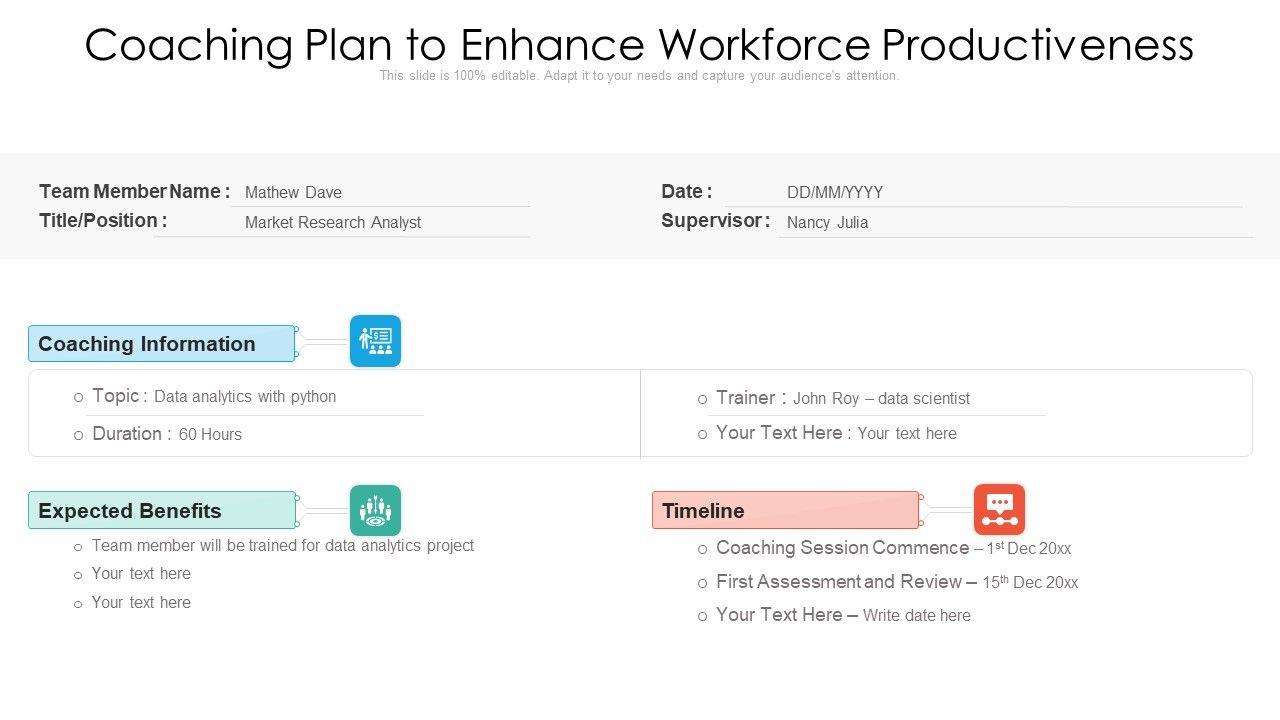Click the editable slide subtitle text
The height and width of the screenshot is (720, 1280).
(639, 76)
